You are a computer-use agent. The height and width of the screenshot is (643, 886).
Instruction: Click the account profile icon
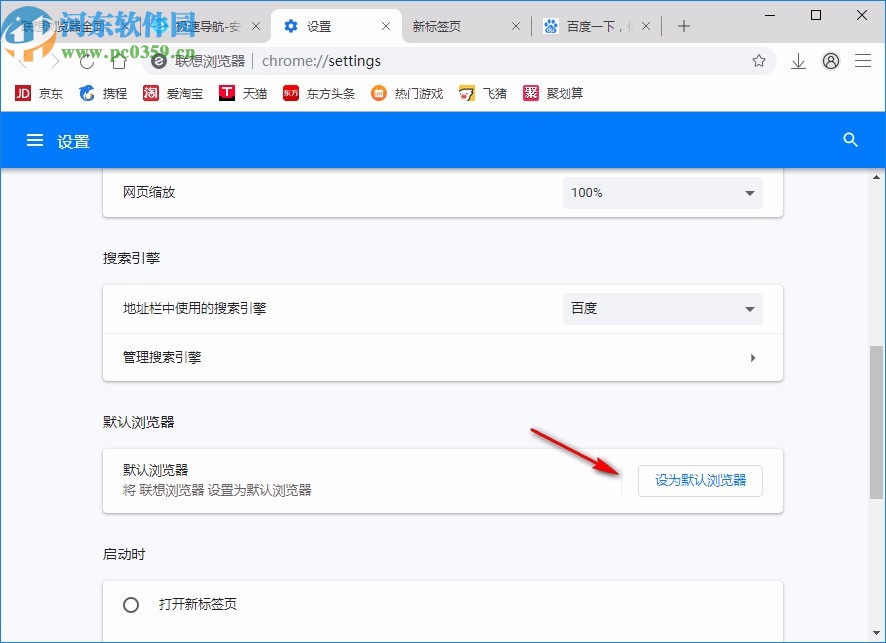tap(831, 61)
